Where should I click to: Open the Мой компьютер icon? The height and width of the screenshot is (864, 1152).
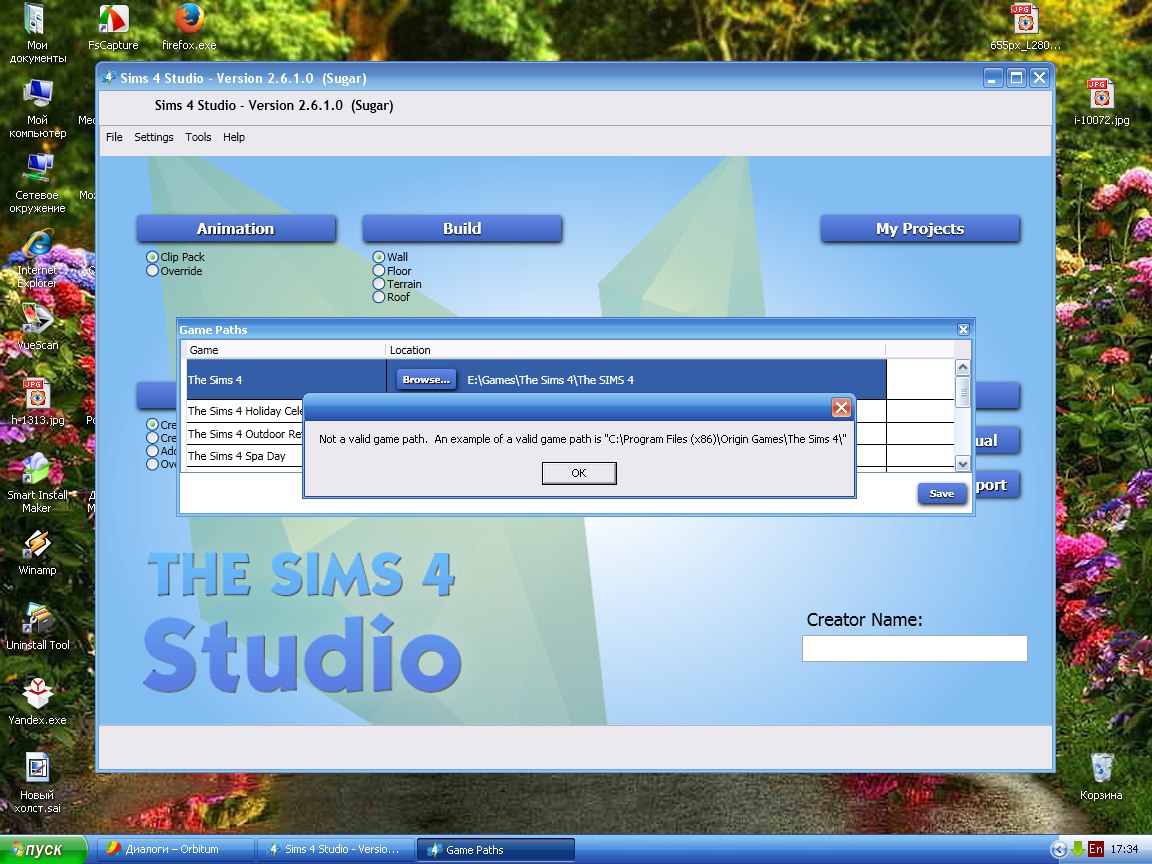37,108
